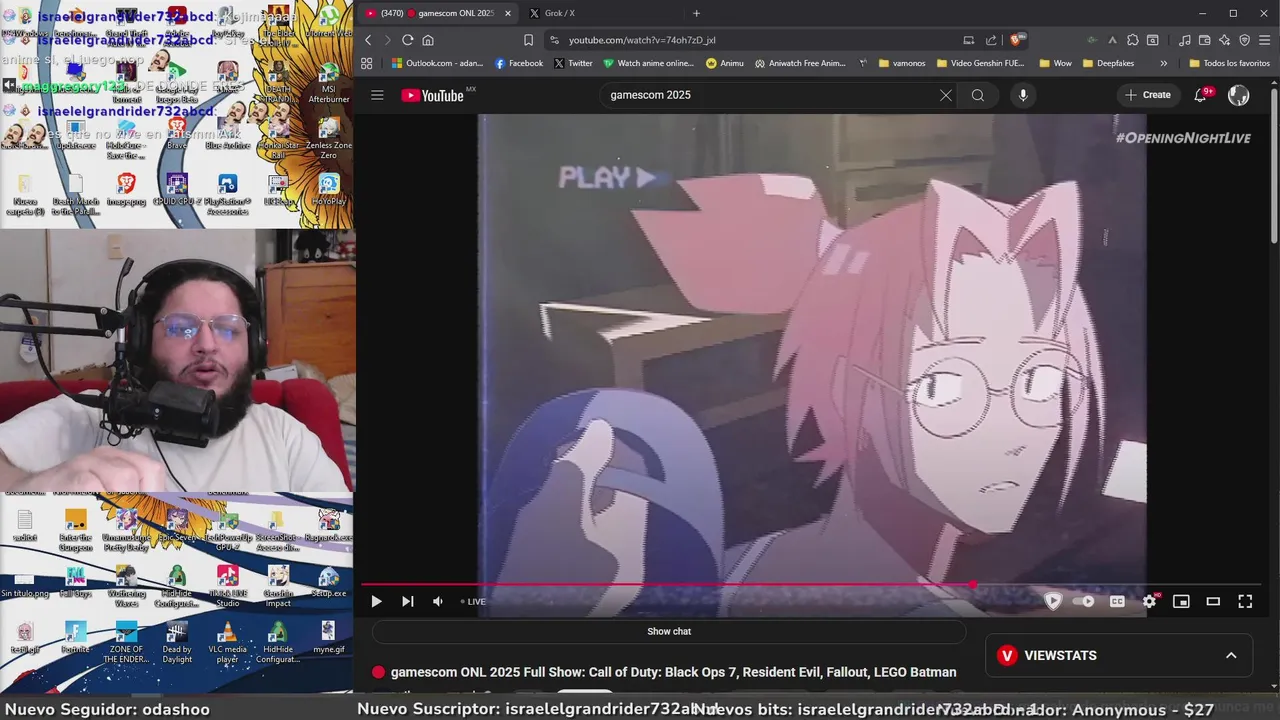This screenshot has height=720, width=1280.
Task: Play the gamescom video
Action: tap(376, 601)
